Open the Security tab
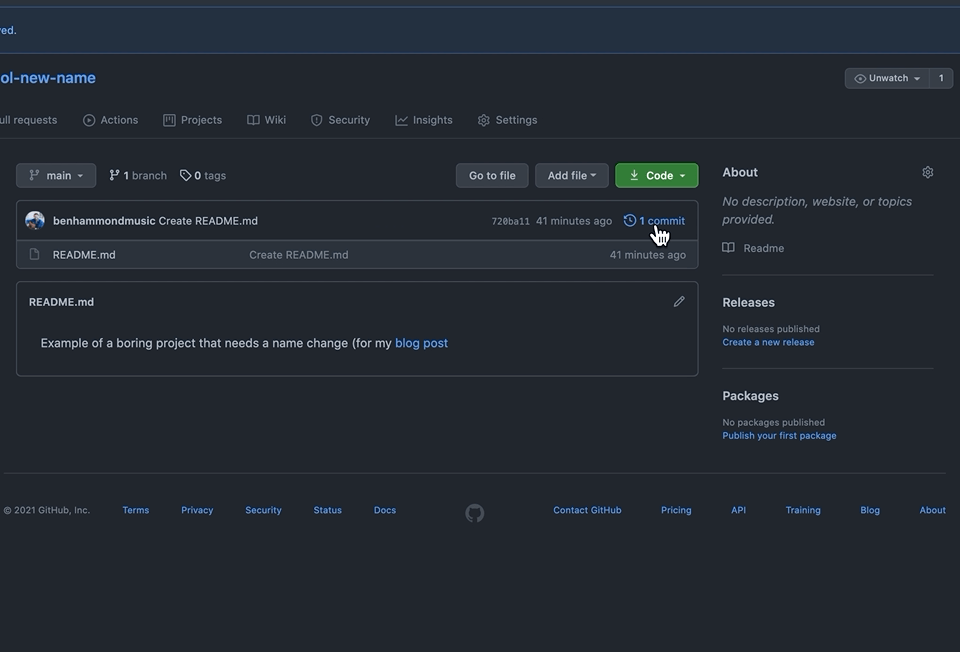The height and width of the screenshot is (652, 960). [340, 120]
